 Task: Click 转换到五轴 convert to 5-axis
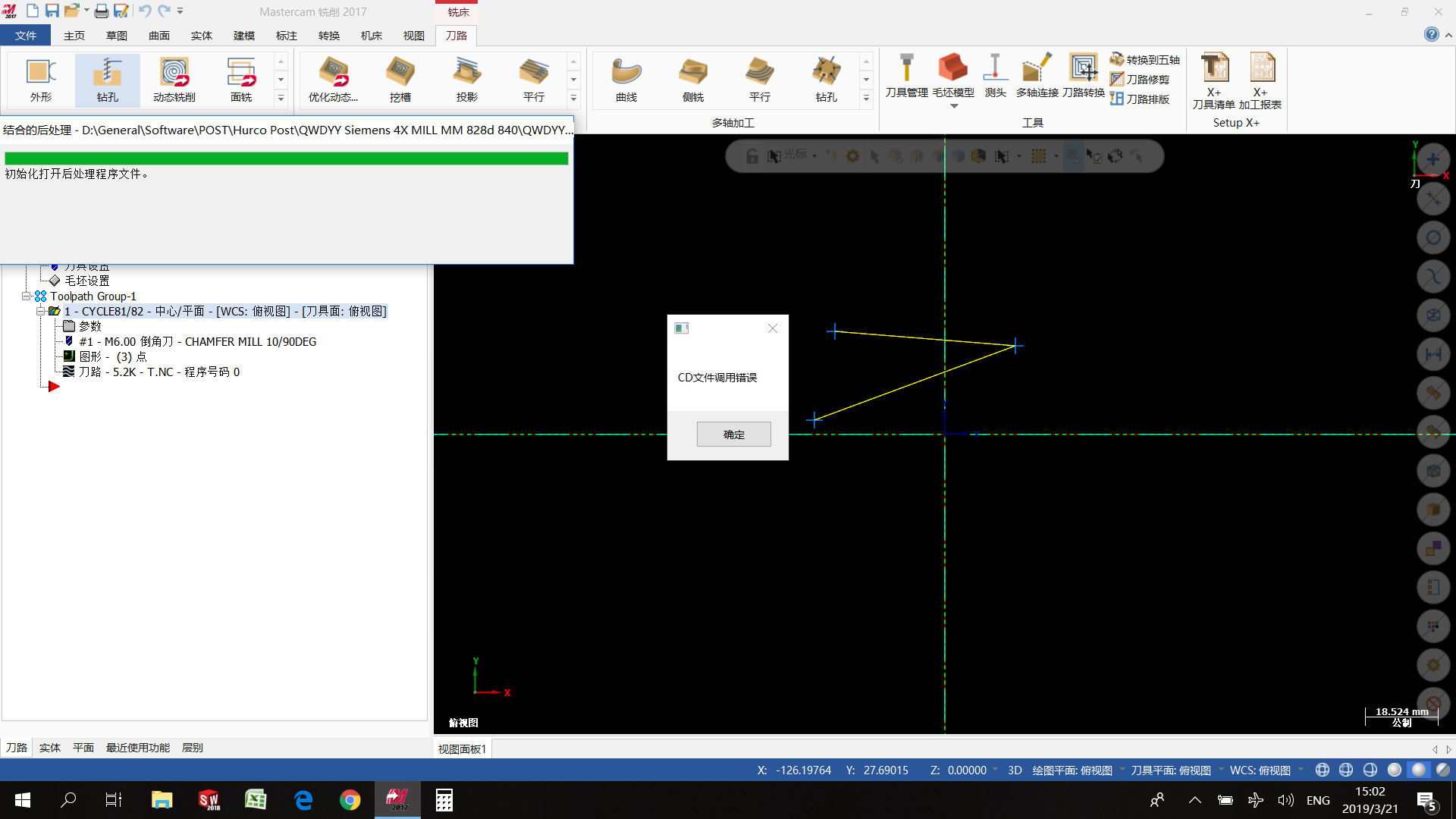[1145, 60]
